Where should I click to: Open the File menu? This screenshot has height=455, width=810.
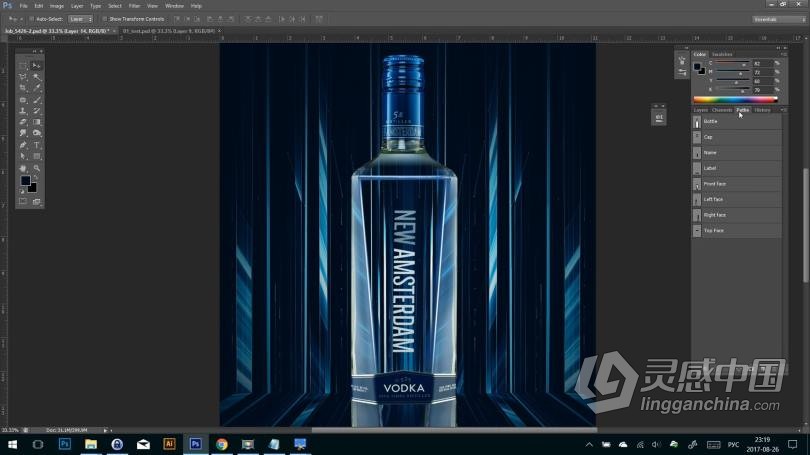pos(23,6)
